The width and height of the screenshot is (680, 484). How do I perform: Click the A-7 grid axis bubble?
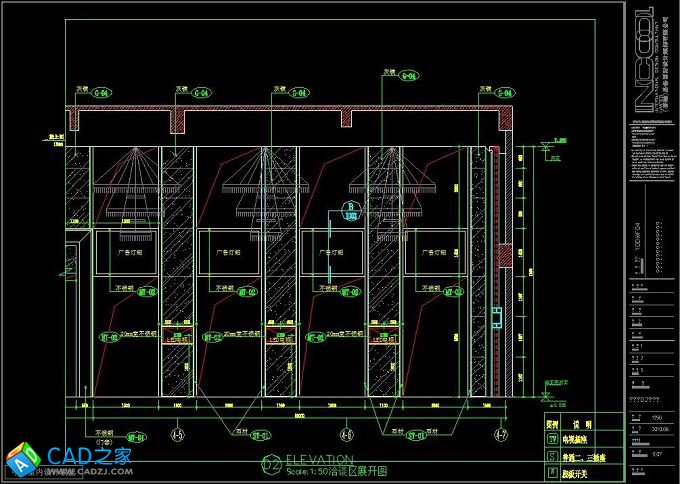pyautogui.click(x=500, y=436)
